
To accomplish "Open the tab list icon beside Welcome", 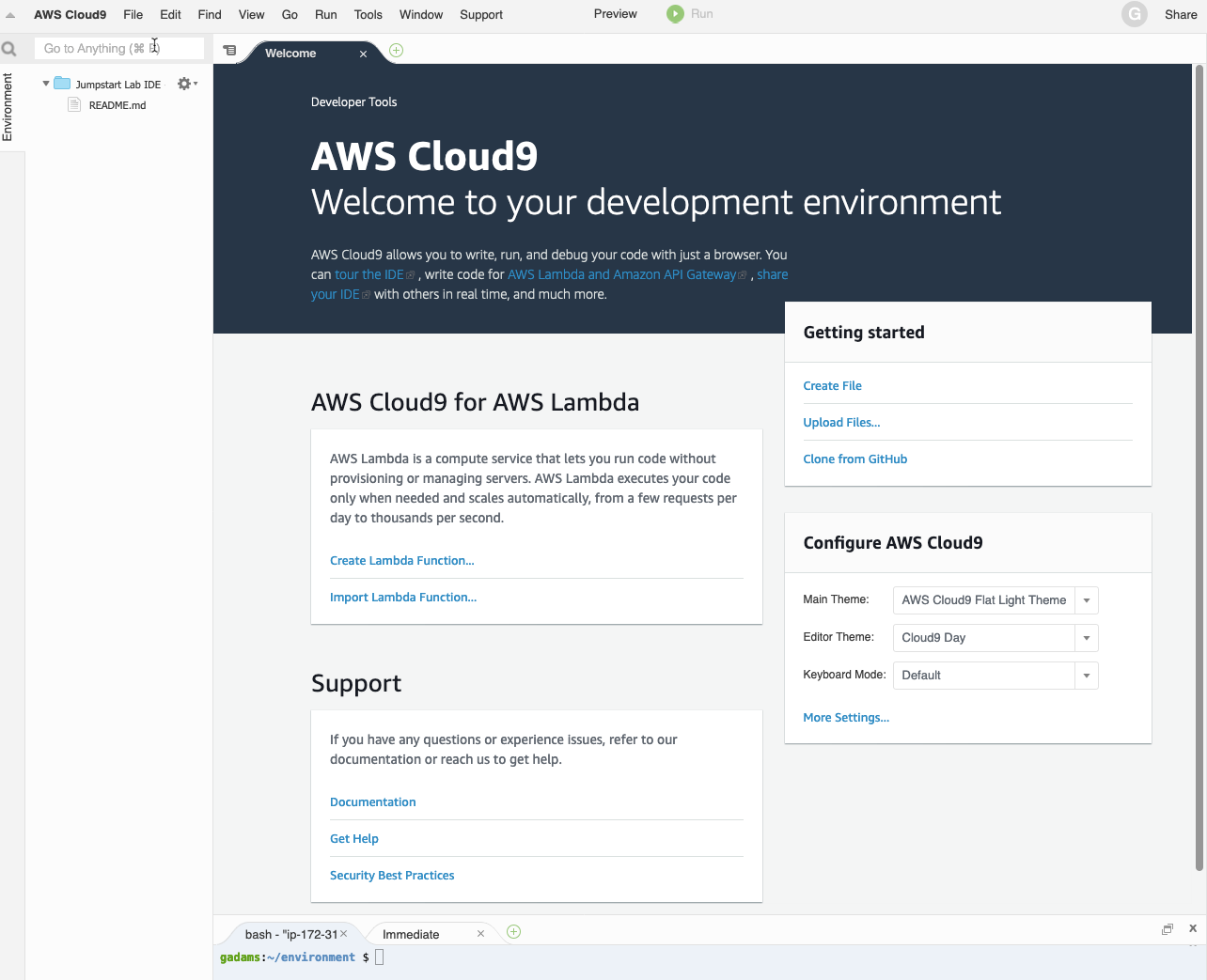I will coord(229,51).
